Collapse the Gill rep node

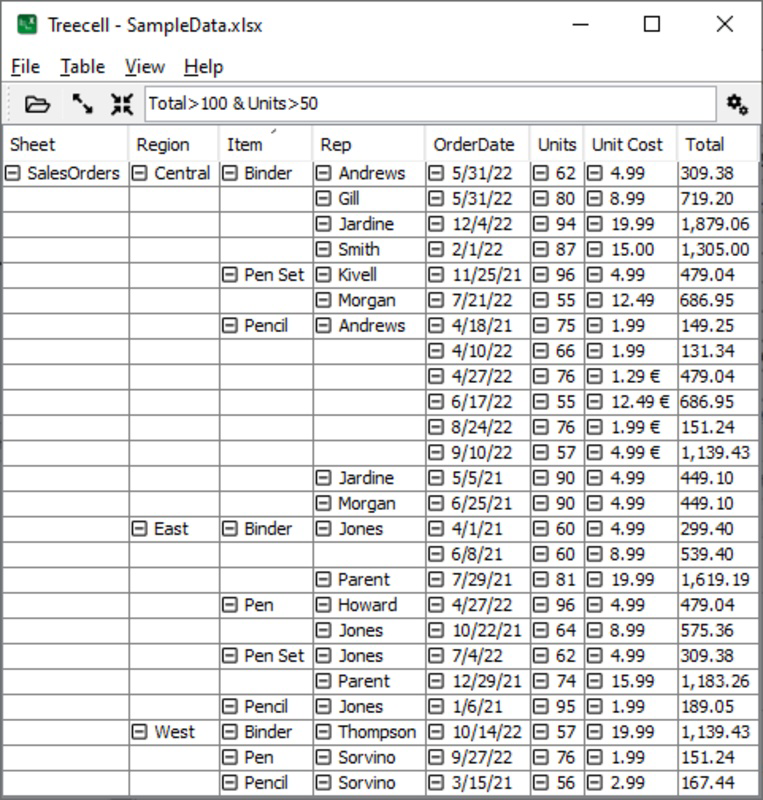(x=324, y=198)
